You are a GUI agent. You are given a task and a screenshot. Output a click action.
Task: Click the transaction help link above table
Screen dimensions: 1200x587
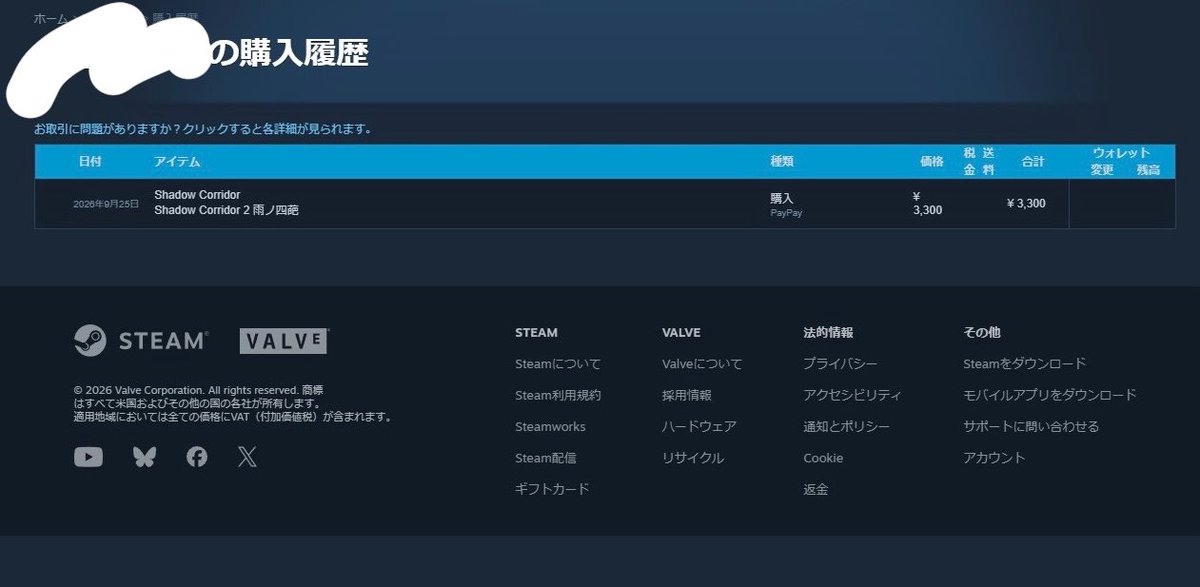[x=203, y=129]
